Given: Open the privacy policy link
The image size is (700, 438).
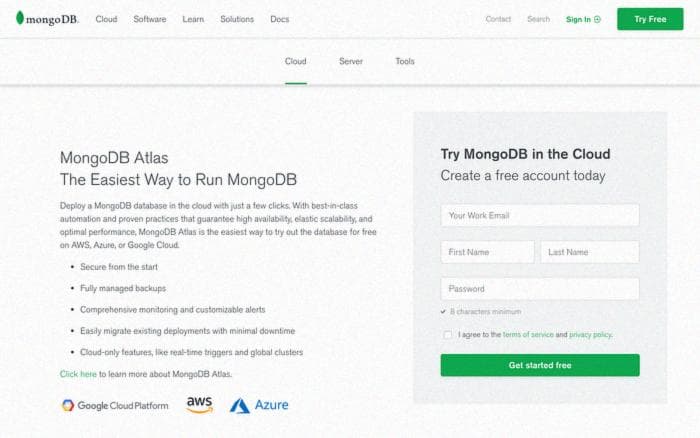Looking at the screenshot, I should click(x=590, y=335).
